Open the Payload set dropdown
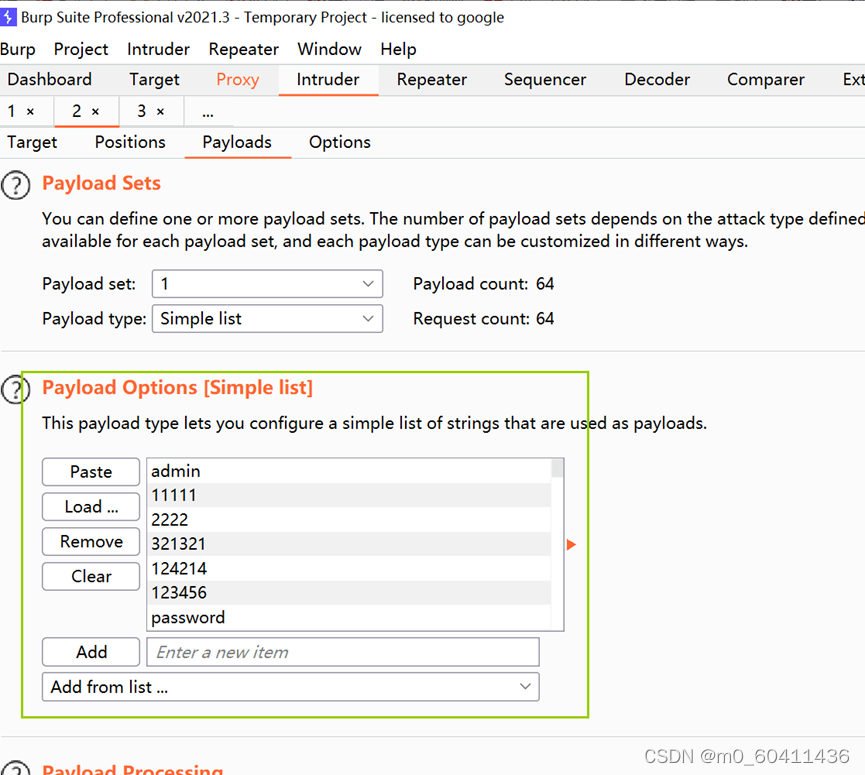 tap(268, 284)
